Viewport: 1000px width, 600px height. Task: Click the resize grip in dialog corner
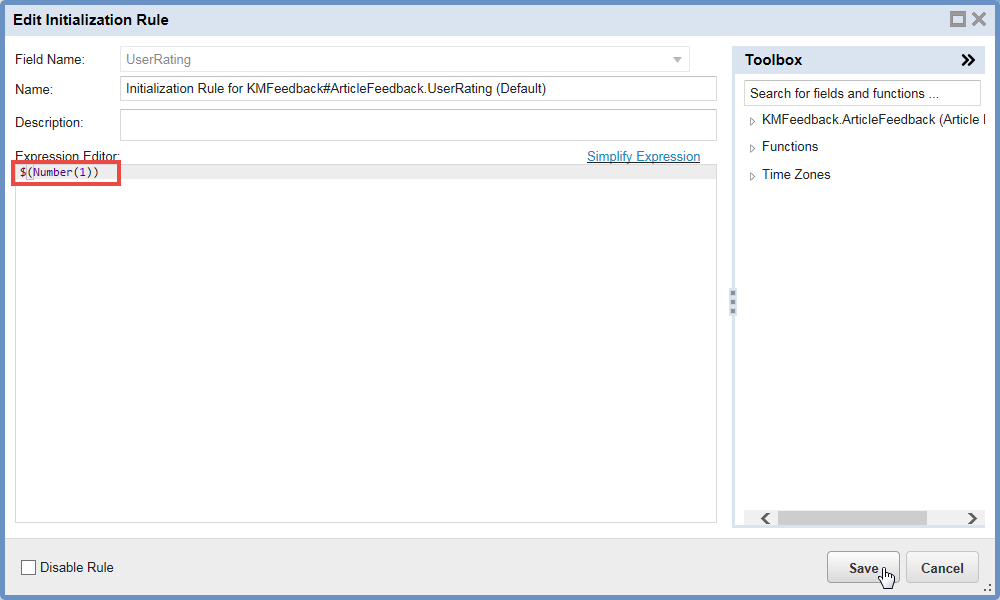[987, 588]
